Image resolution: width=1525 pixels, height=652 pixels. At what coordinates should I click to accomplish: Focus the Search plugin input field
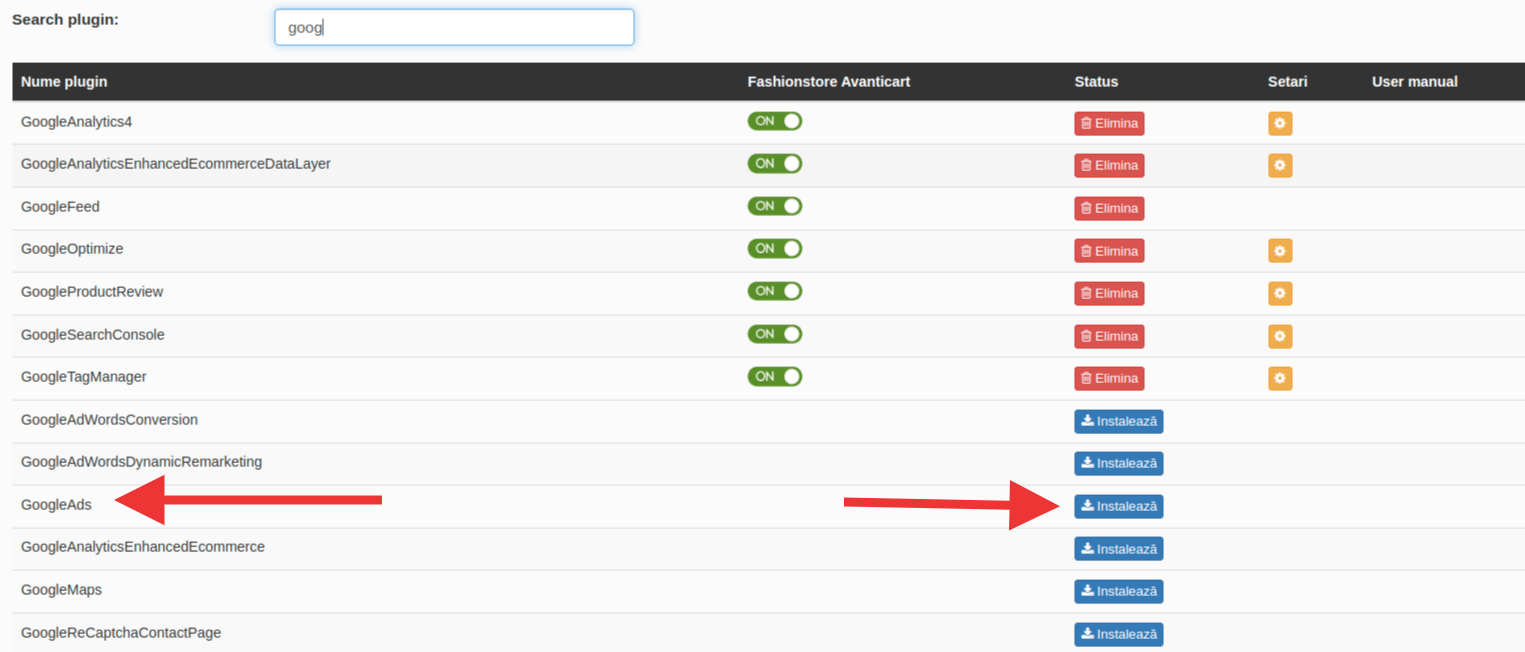pyautogui.click(x=454, y=27)
